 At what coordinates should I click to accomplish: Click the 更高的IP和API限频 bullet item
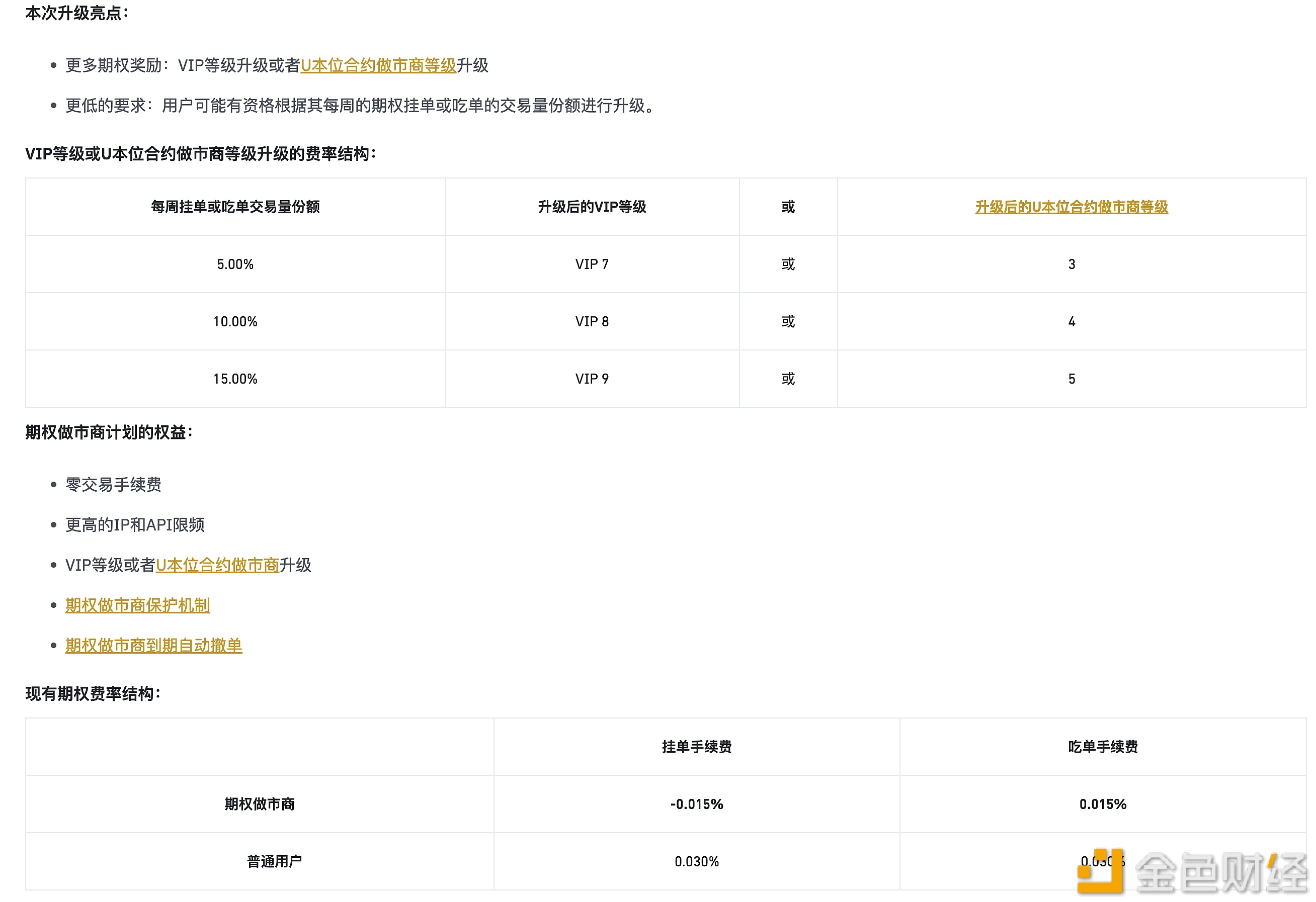click(135, 525)
